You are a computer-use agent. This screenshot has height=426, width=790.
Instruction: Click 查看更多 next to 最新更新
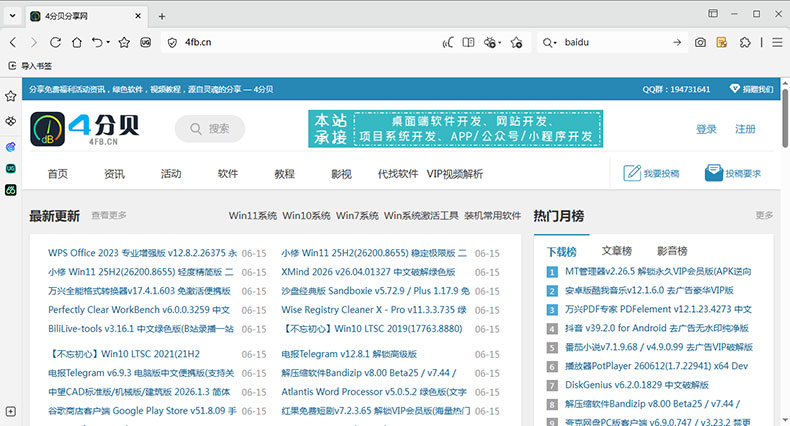[109, 216]
